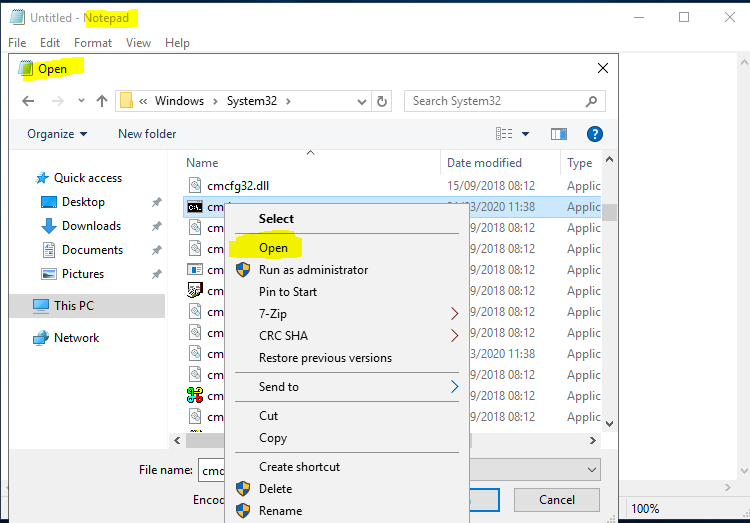Open the file type dropdown
Image resolution: width=750 pixels, height=523 pixels.
tap(592, 470)
